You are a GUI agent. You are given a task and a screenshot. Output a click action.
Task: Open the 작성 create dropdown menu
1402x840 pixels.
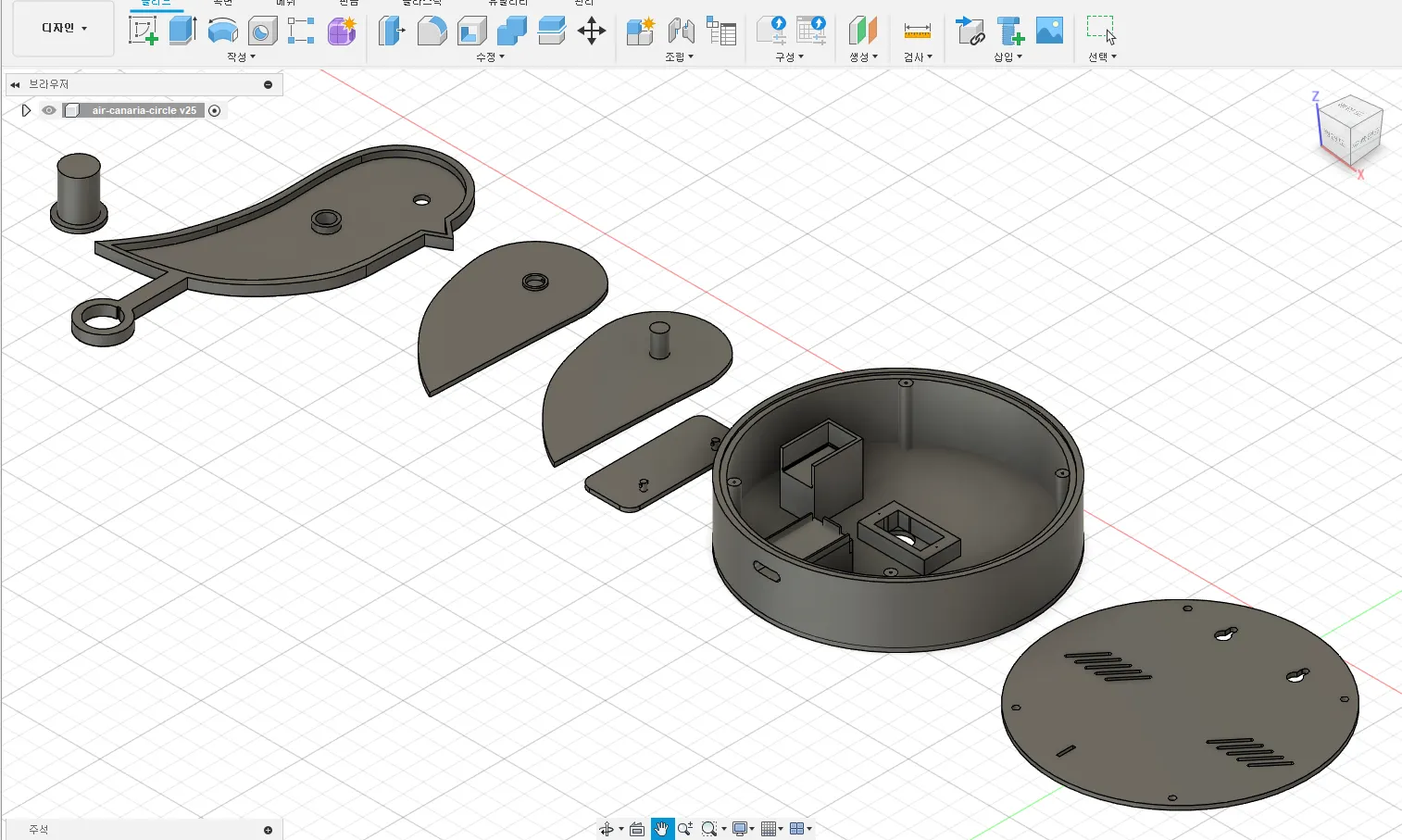pyautogui.click(x=241, y=57)
